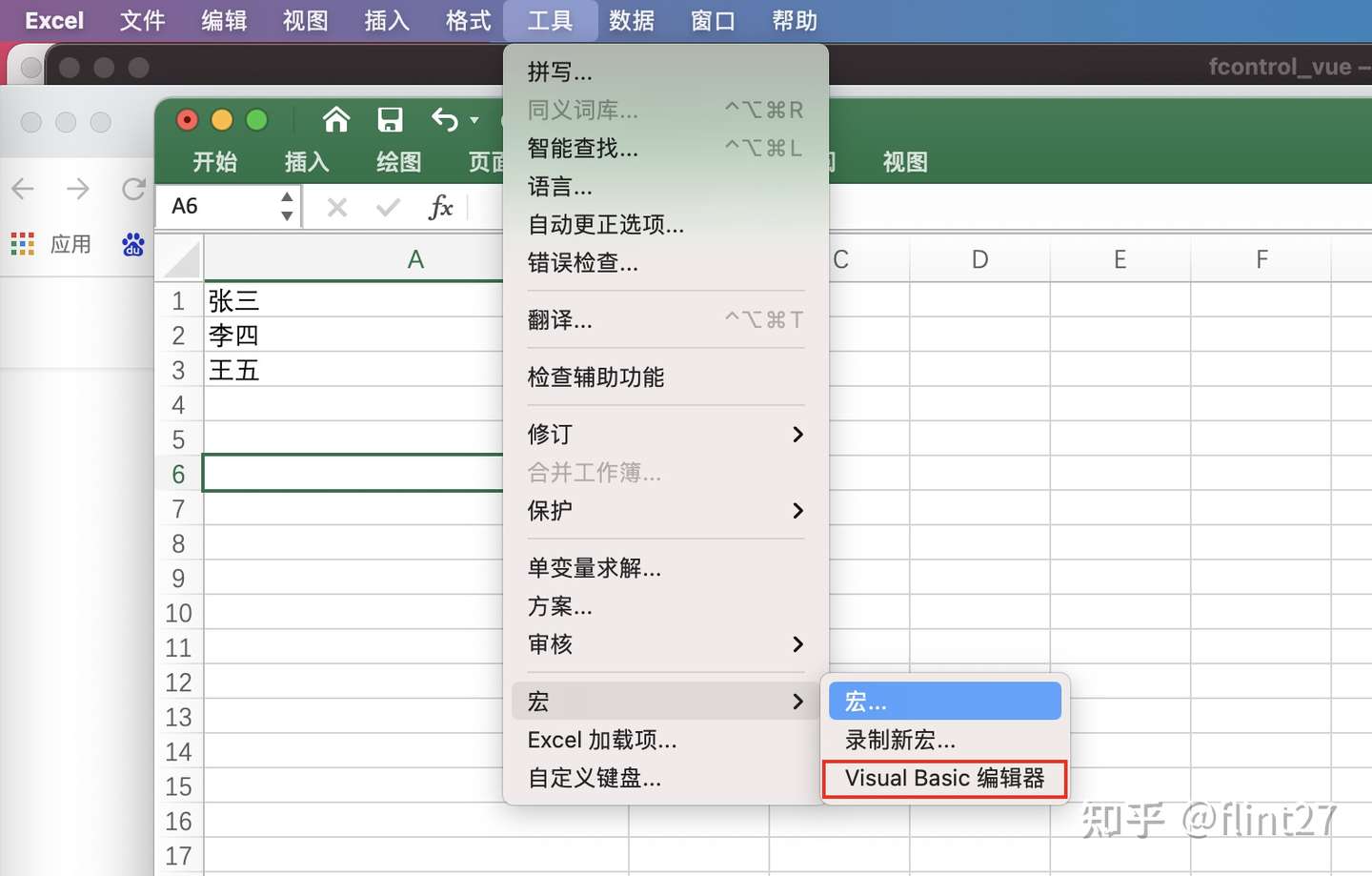Open the 帮助 menu
Viewport: 1372px width, 876px height.
(x=796, y=21)
